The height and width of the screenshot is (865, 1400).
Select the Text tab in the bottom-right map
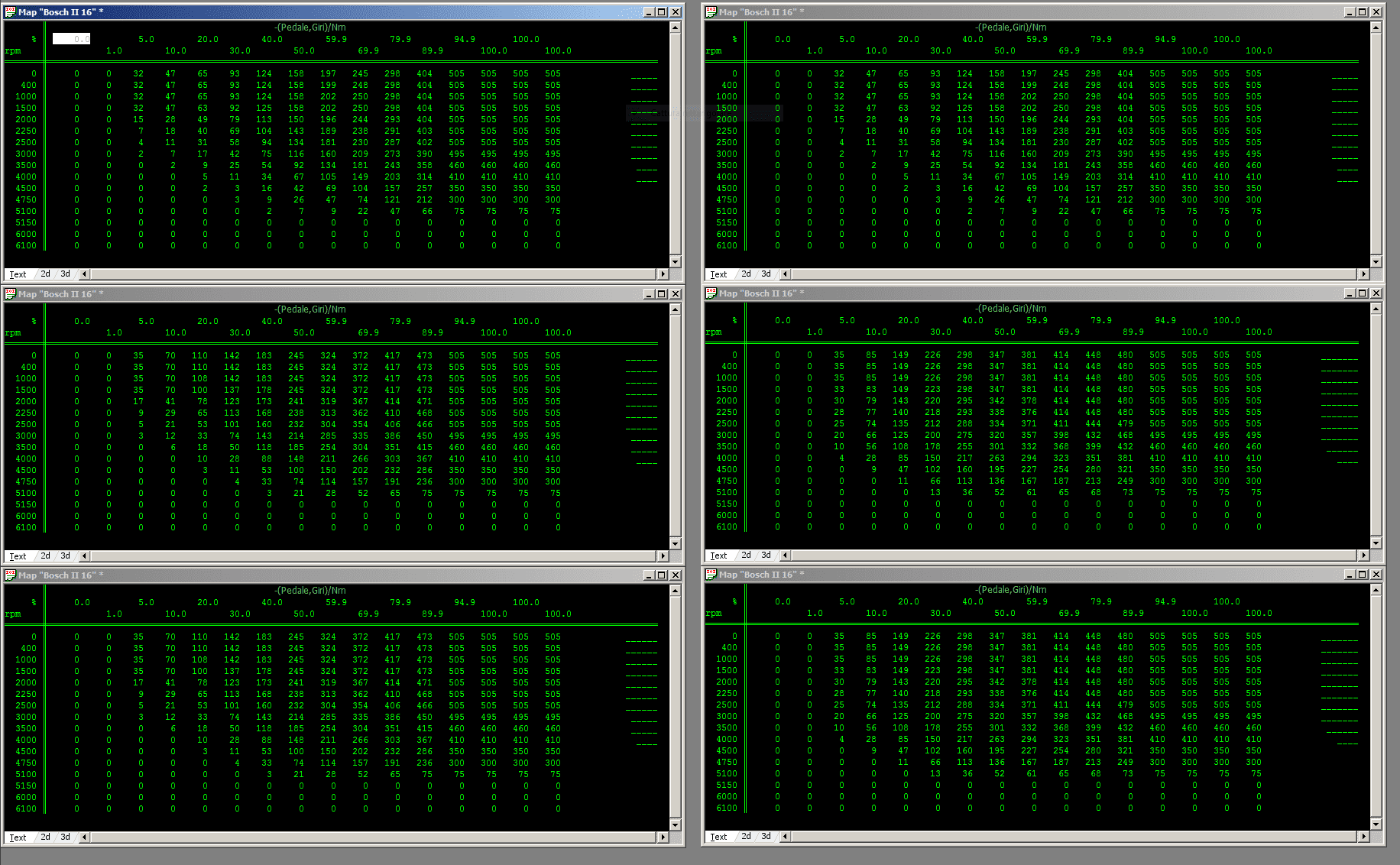click(719, 837)
